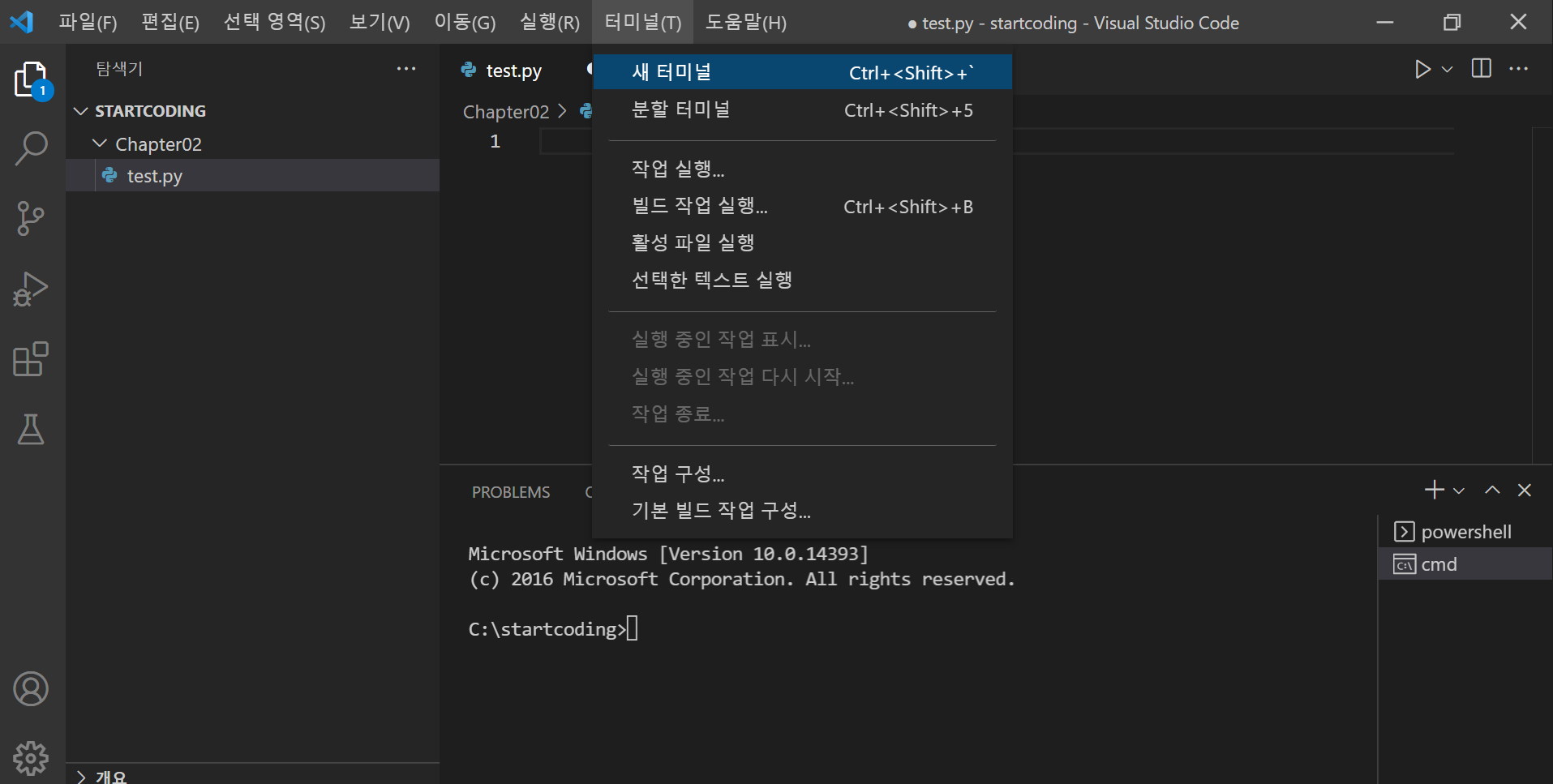1553x784 pixels.
Task: Choose 기본 빌드 작업 구성... menu entry
Action: click(802, 510)
